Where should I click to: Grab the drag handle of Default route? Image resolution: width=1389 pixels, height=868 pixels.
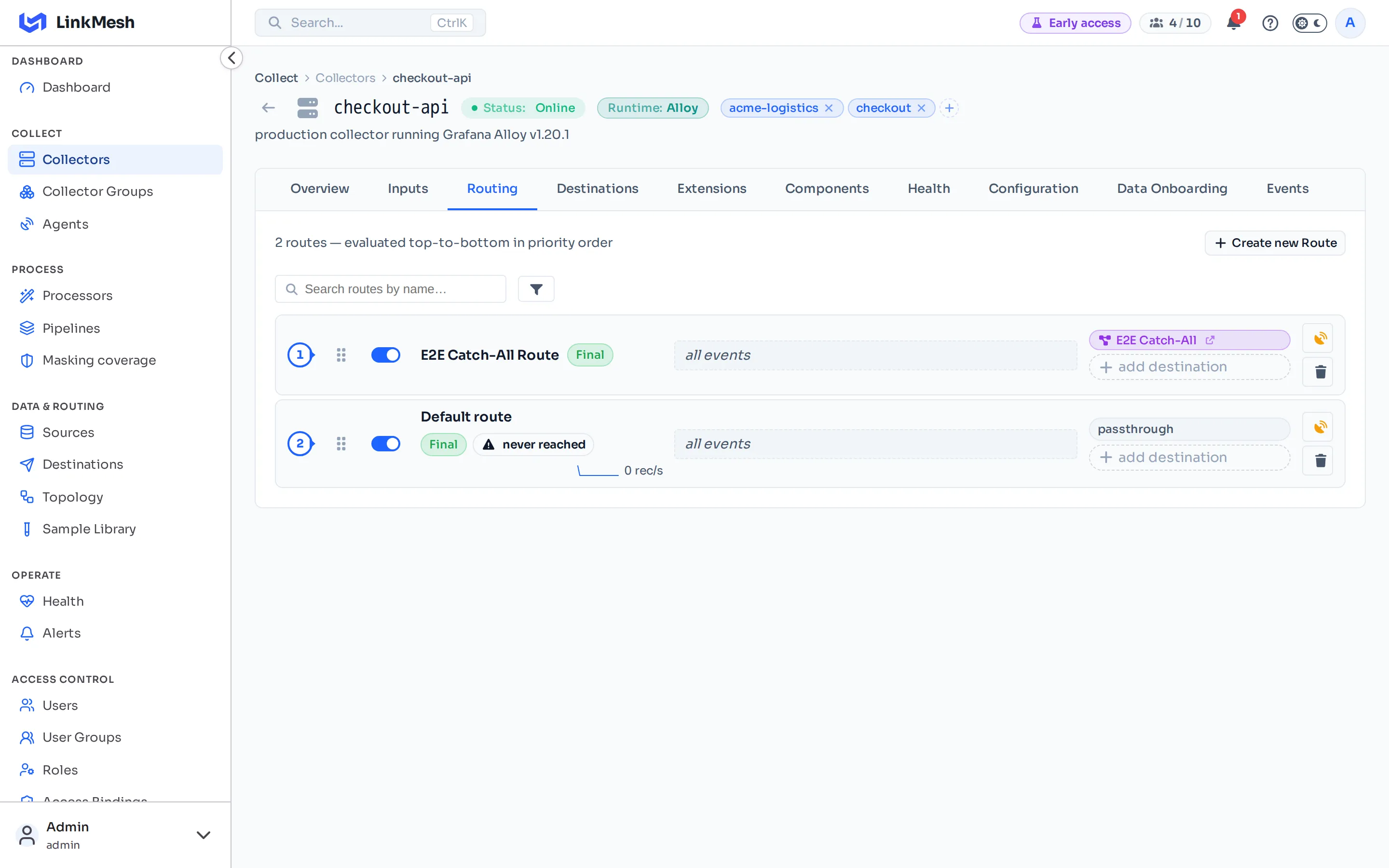(x=341, y=444)
